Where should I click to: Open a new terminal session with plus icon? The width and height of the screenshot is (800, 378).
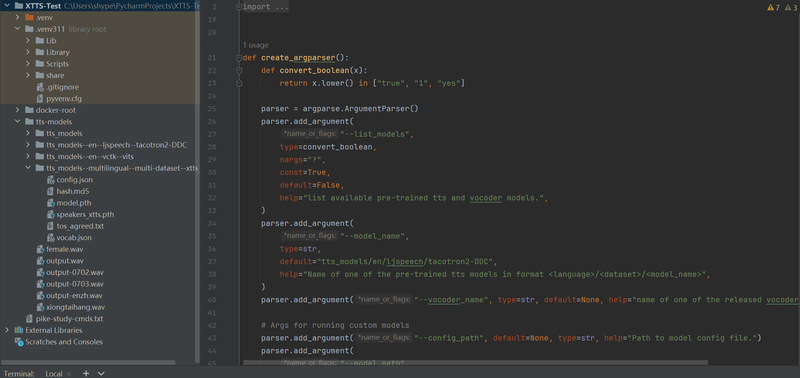point(86,373)
